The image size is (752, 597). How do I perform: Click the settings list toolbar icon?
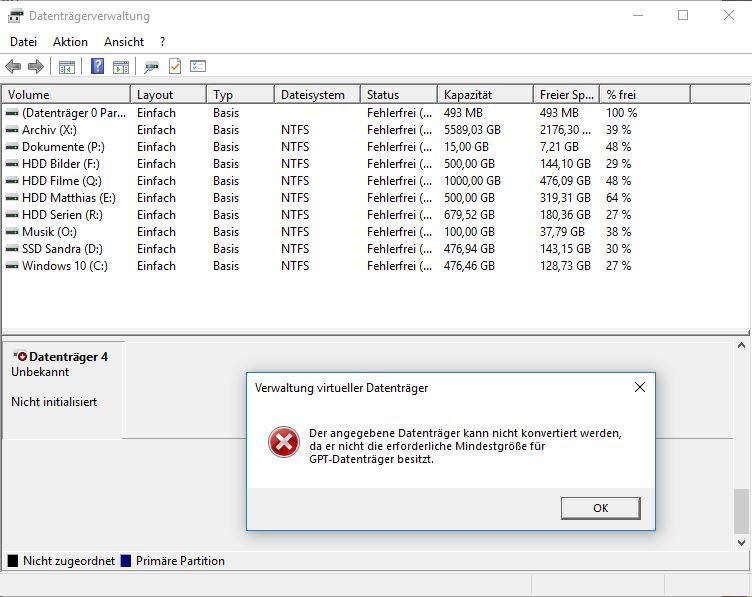(198, 66)
